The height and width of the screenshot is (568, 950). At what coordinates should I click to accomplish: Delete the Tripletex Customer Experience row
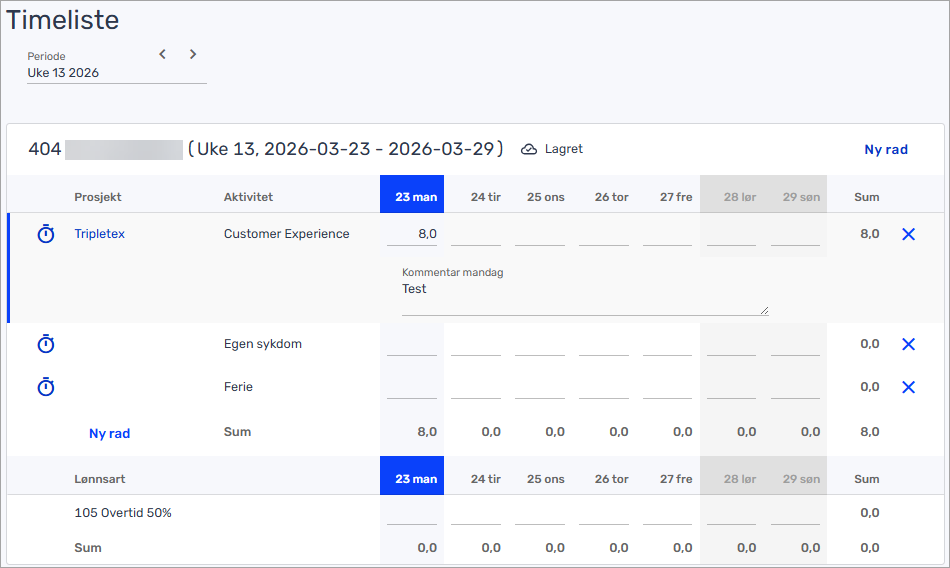[x=908, y=234]
